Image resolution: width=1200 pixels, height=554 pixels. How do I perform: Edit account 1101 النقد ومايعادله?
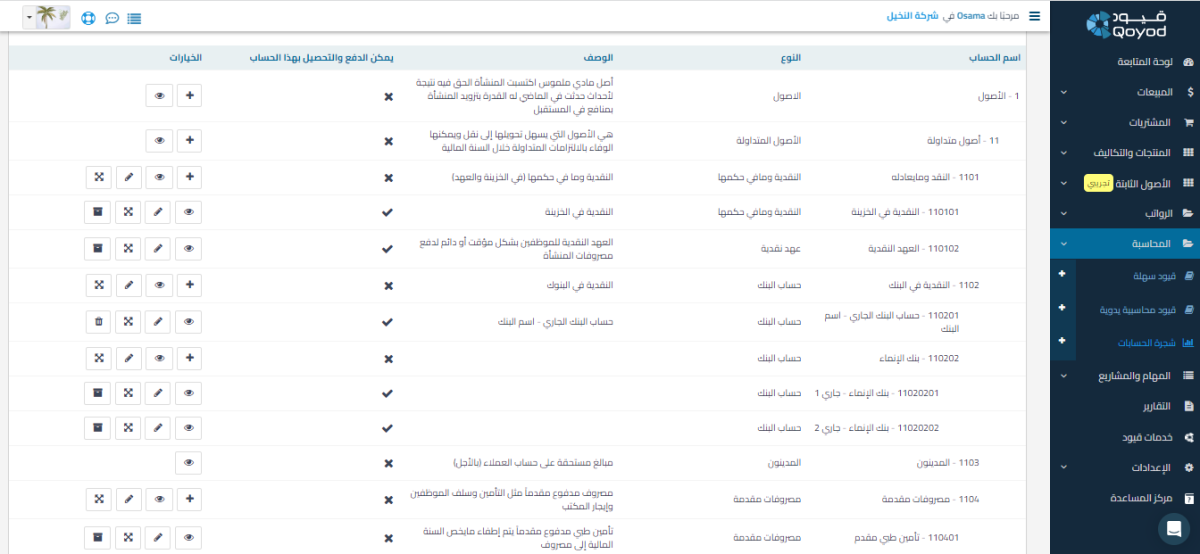(128, 177)
